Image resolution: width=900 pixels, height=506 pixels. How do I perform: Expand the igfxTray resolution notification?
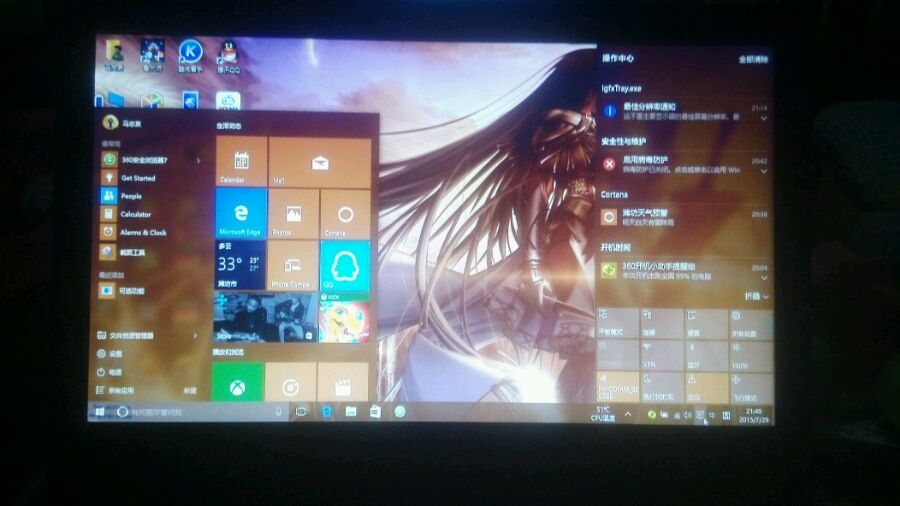pos(763,118)
